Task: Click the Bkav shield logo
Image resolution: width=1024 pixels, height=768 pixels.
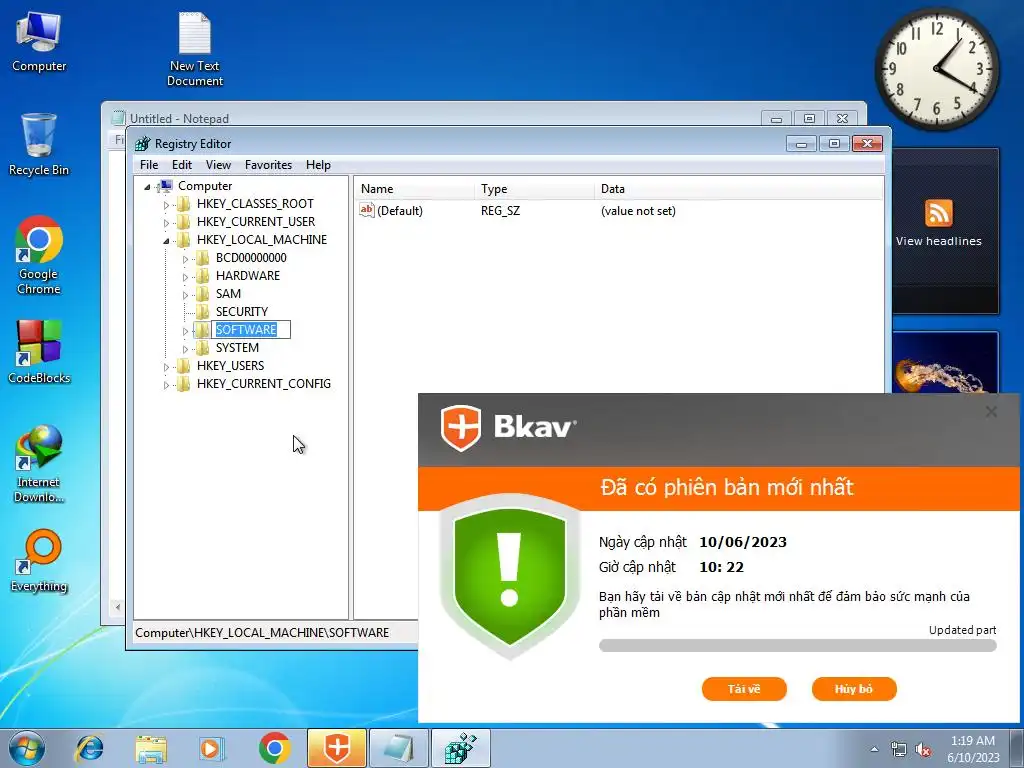Action: pyautogui.click(x=461, y=428)
